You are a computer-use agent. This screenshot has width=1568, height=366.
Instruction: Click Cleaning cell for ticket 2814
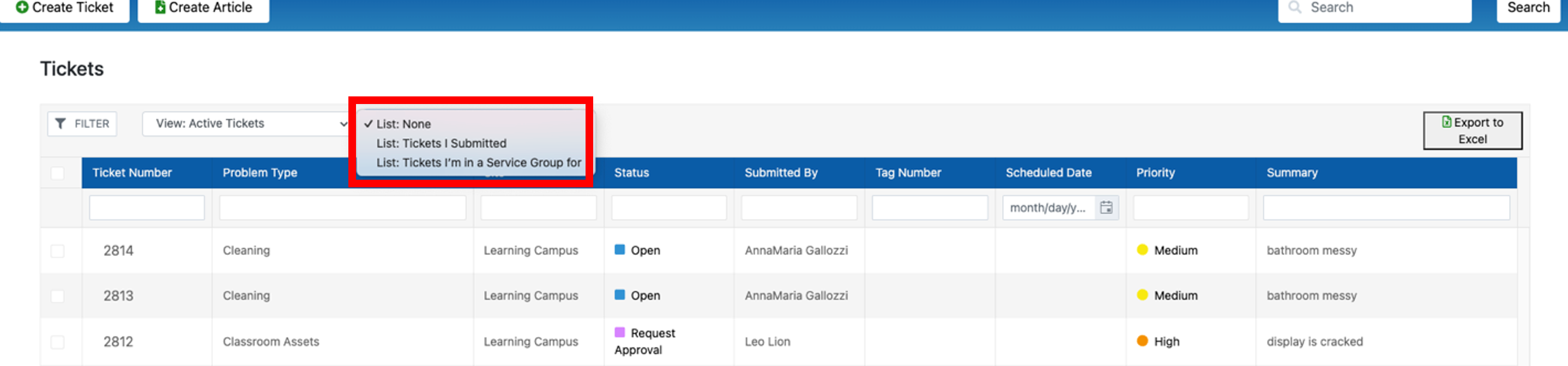tap(246, 251)
